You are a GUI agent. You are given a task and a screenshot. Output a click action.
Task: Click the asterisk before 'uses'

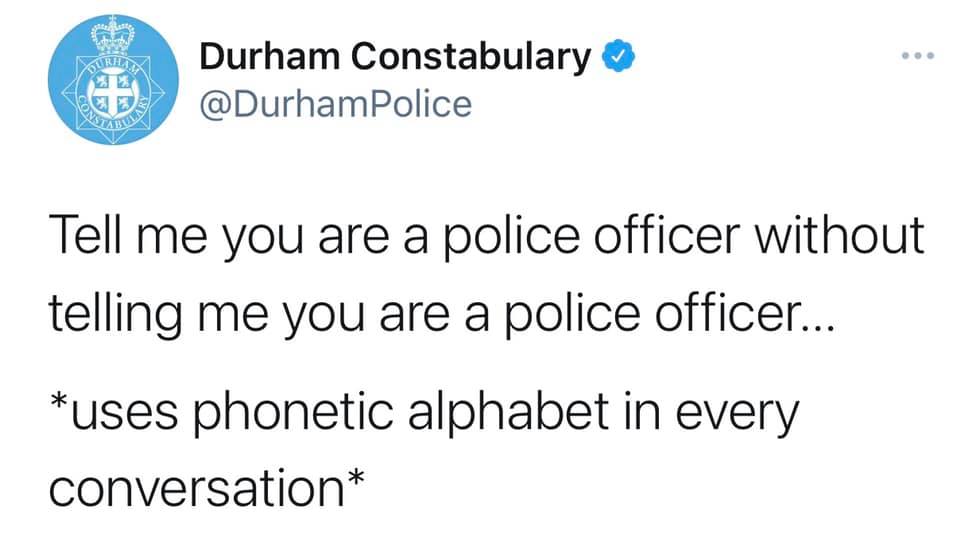click(59, 403)
